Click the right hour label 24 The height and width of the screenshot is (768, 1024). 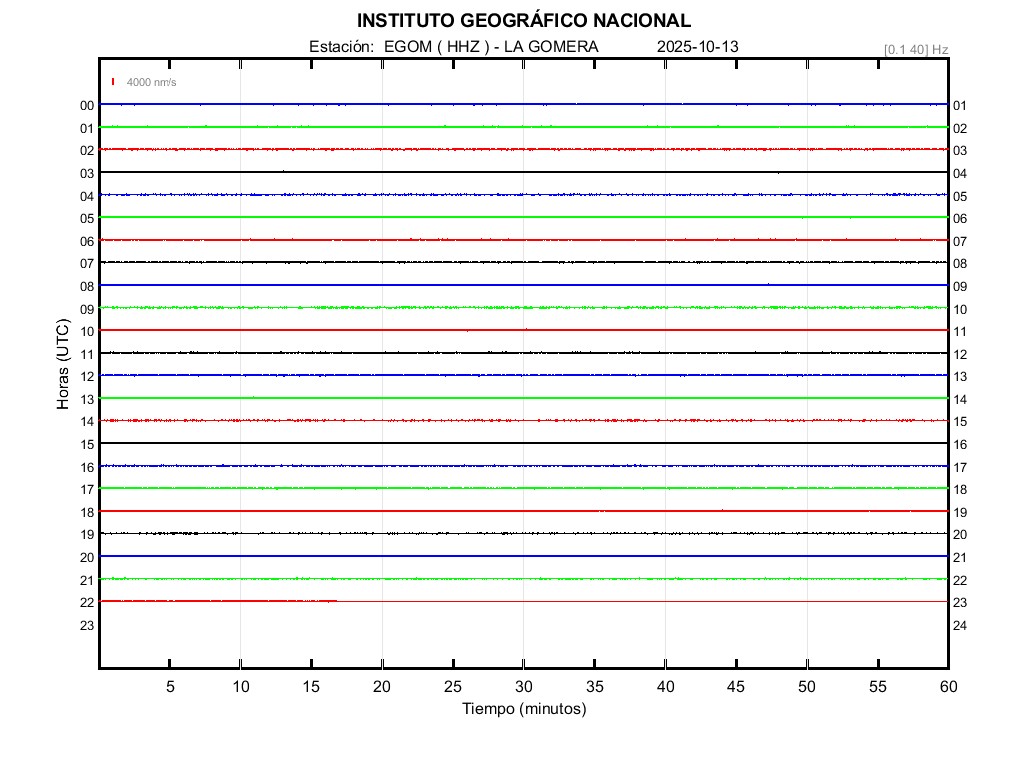pyautogui.click(x=960, y=625)
